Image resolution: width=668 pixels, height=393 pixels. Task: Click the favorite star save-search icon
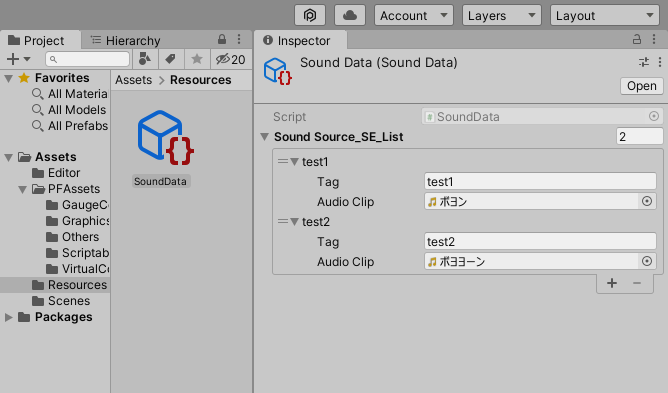click(197, 59)
